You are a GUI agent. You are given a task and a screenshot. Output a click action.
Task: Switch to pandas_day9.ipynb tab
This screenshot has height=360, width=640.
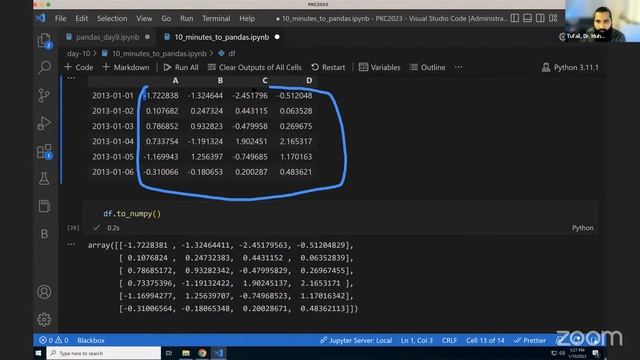(107, 37)
